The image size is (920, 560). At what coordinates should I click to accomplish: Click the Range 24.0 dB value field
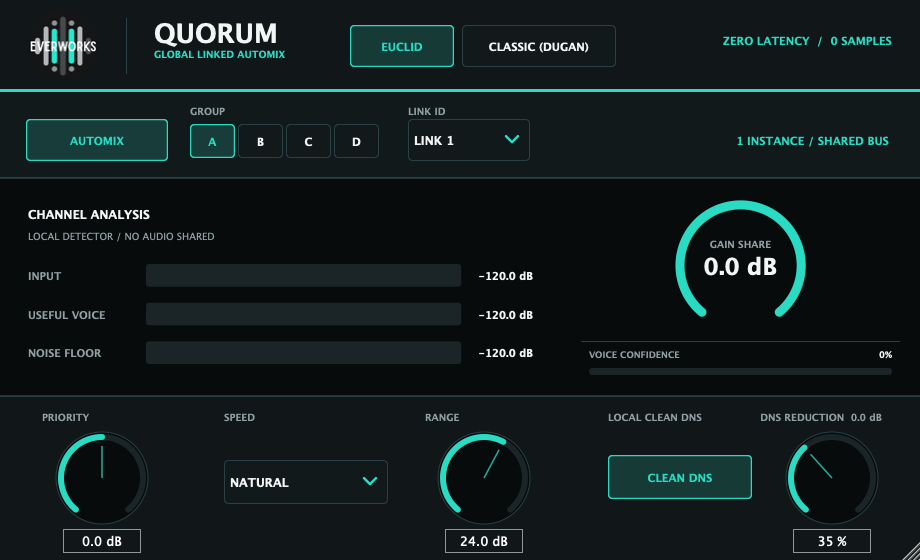pyautogui.click(x=484, y=541)
